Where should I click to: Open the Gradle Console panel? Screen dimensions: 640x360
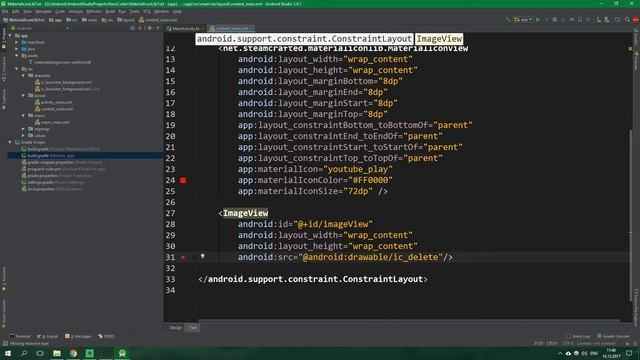[613, 336]
